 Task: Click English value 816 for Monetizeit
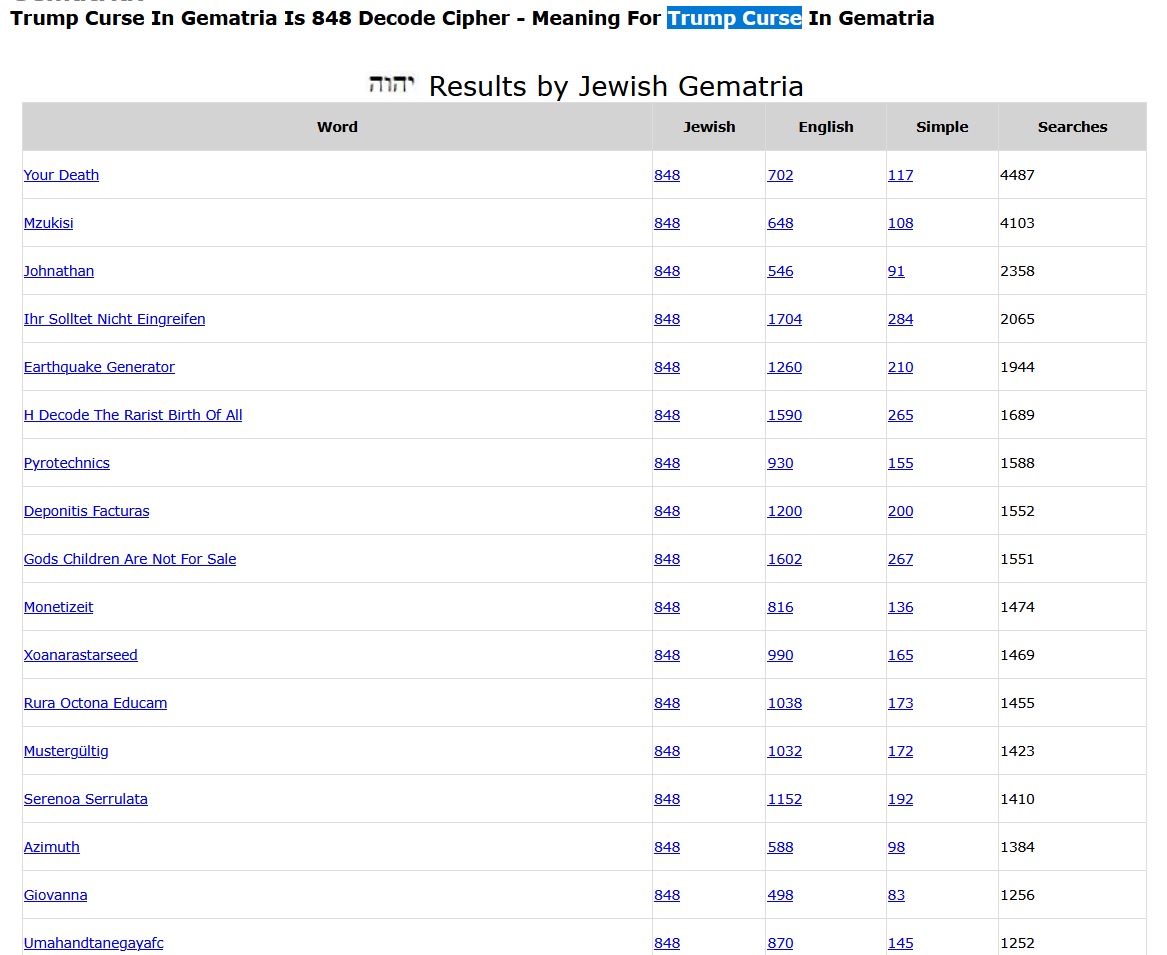(x=780, y=607)
